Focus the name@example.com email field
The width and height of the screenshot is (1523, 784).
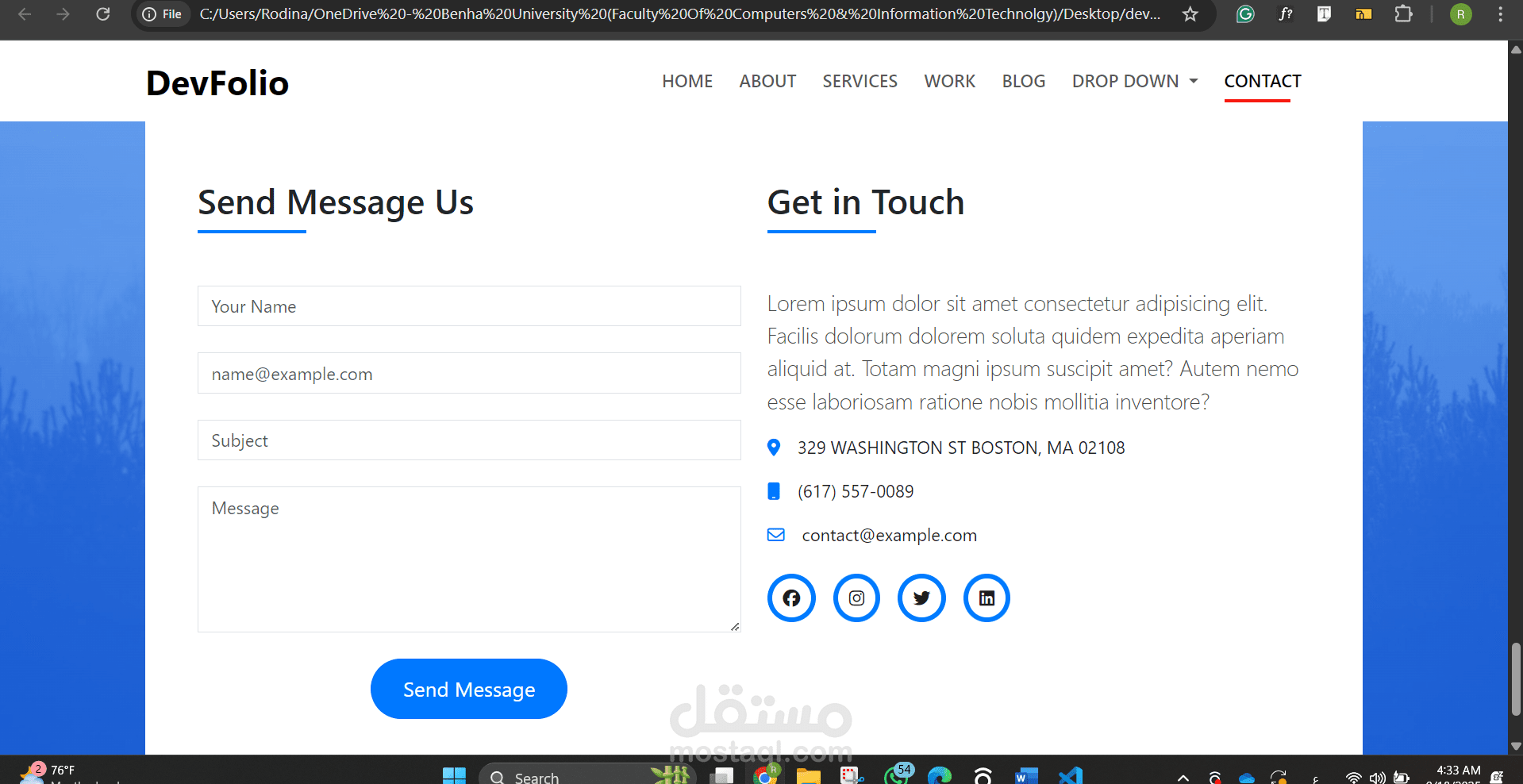[469, 373]
